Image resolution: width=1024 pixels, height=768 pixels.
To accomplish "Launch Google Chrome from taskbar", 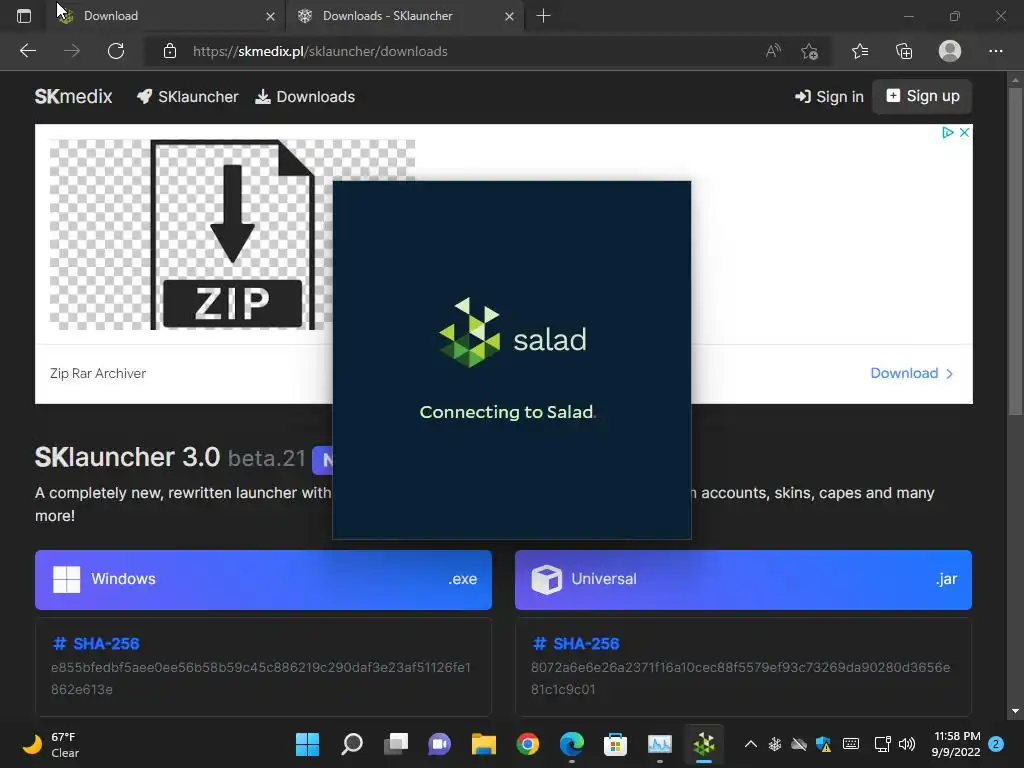I will 528,744.
